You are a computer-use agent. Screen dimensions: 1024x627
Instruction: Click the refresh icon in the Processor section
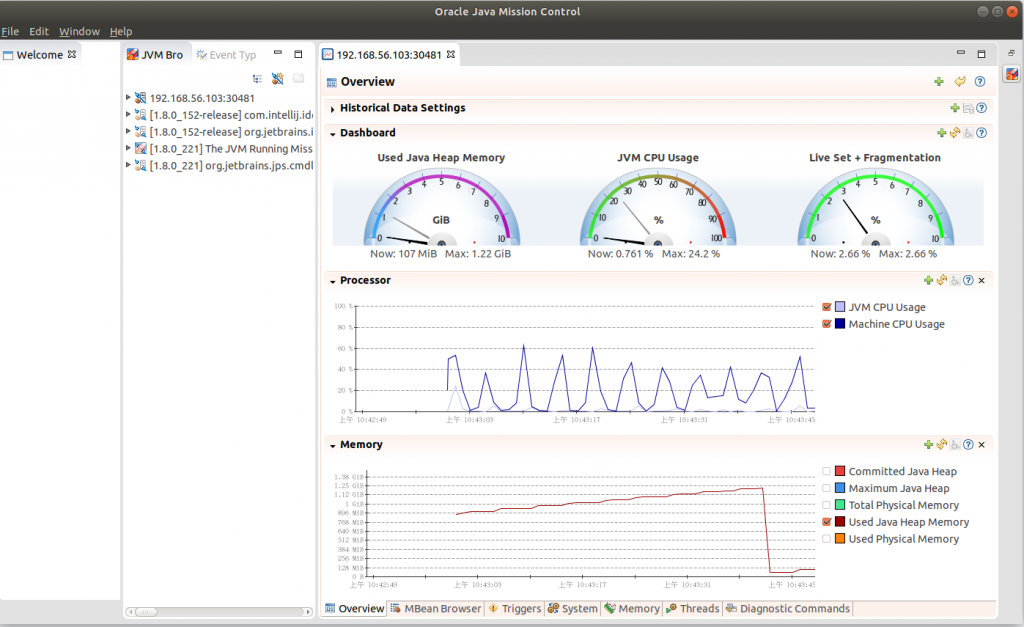click(x=941, y=281)
